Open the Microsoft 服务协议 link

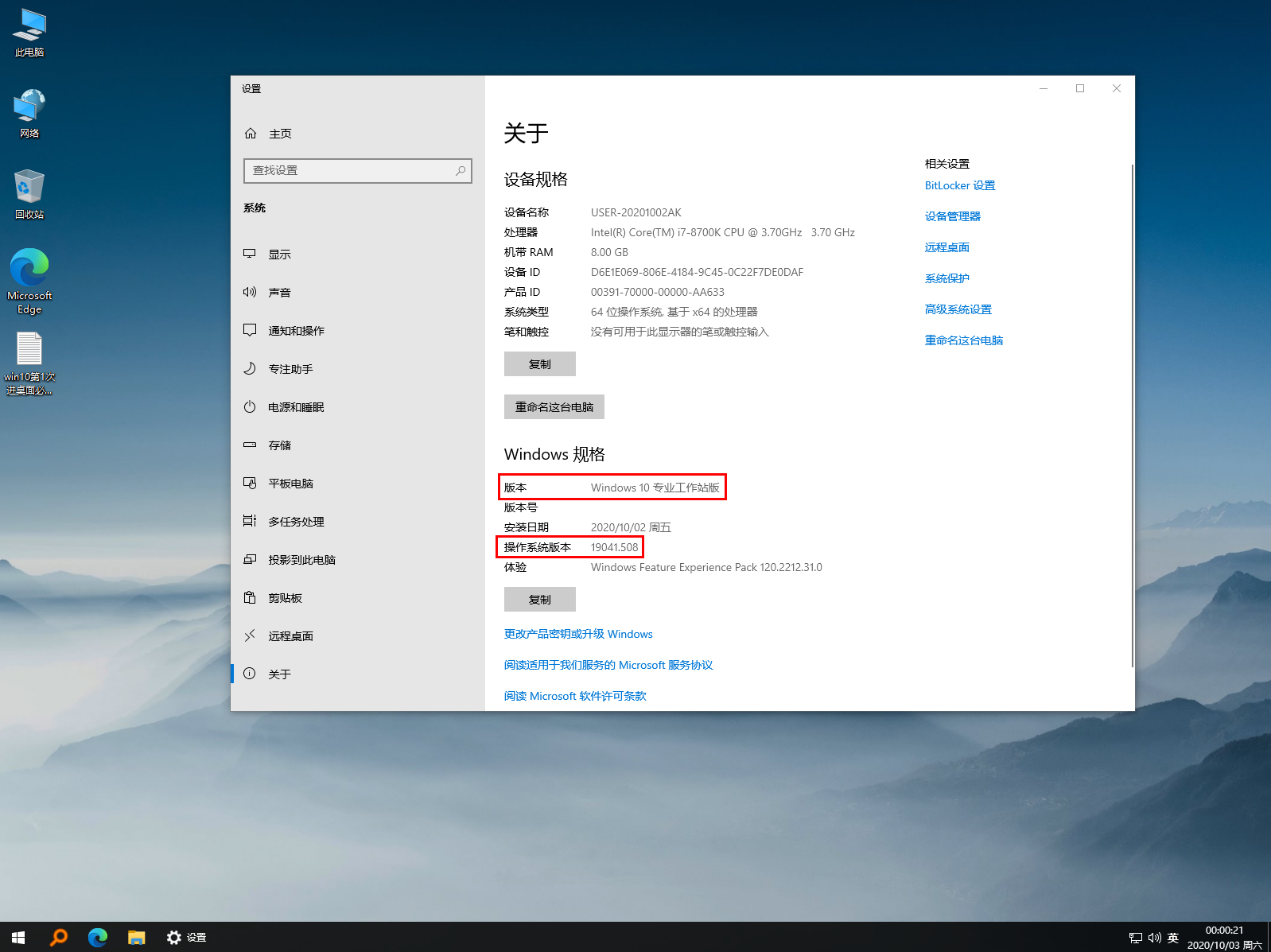(608, 665)
